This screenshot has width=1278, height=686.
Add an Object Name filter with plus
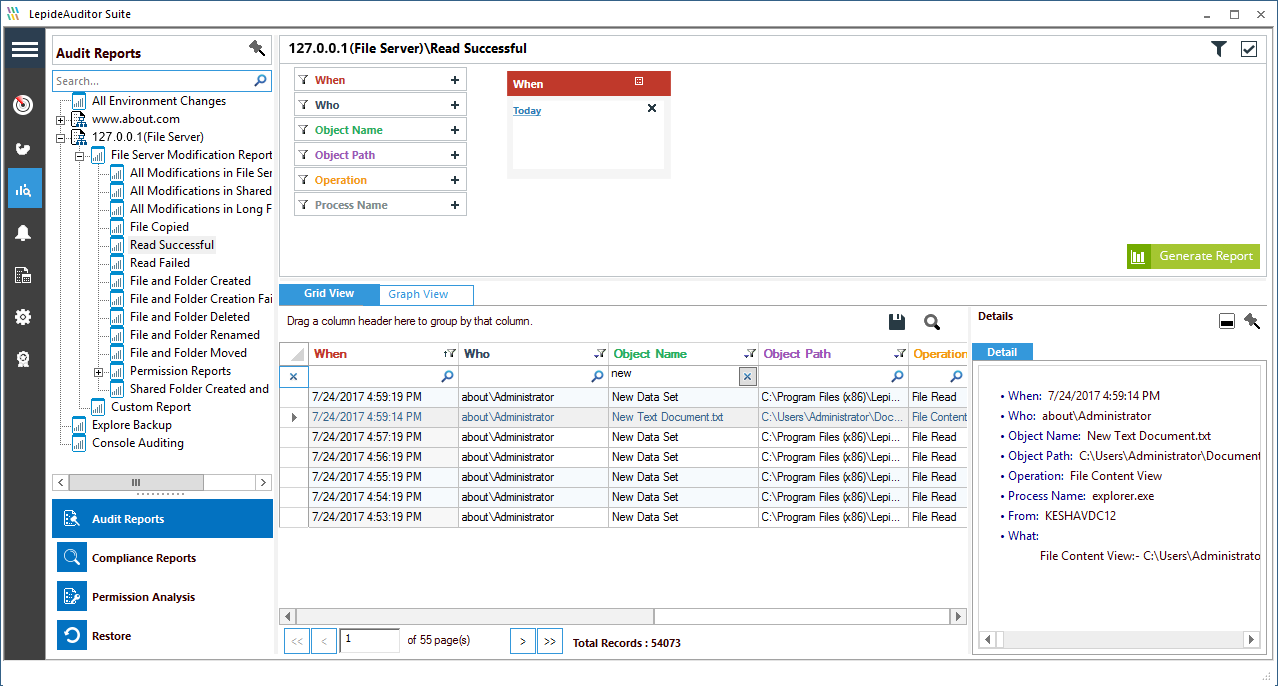455,130
